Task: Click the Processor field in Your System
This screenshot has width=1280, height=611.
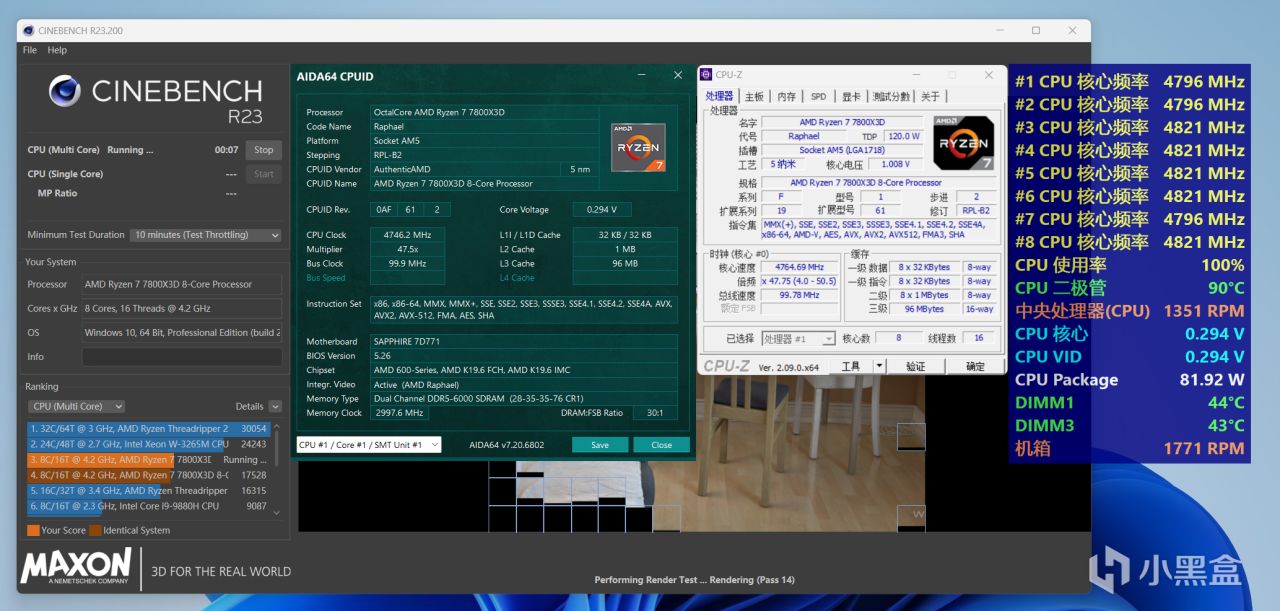Action: (x=182, y=284)
